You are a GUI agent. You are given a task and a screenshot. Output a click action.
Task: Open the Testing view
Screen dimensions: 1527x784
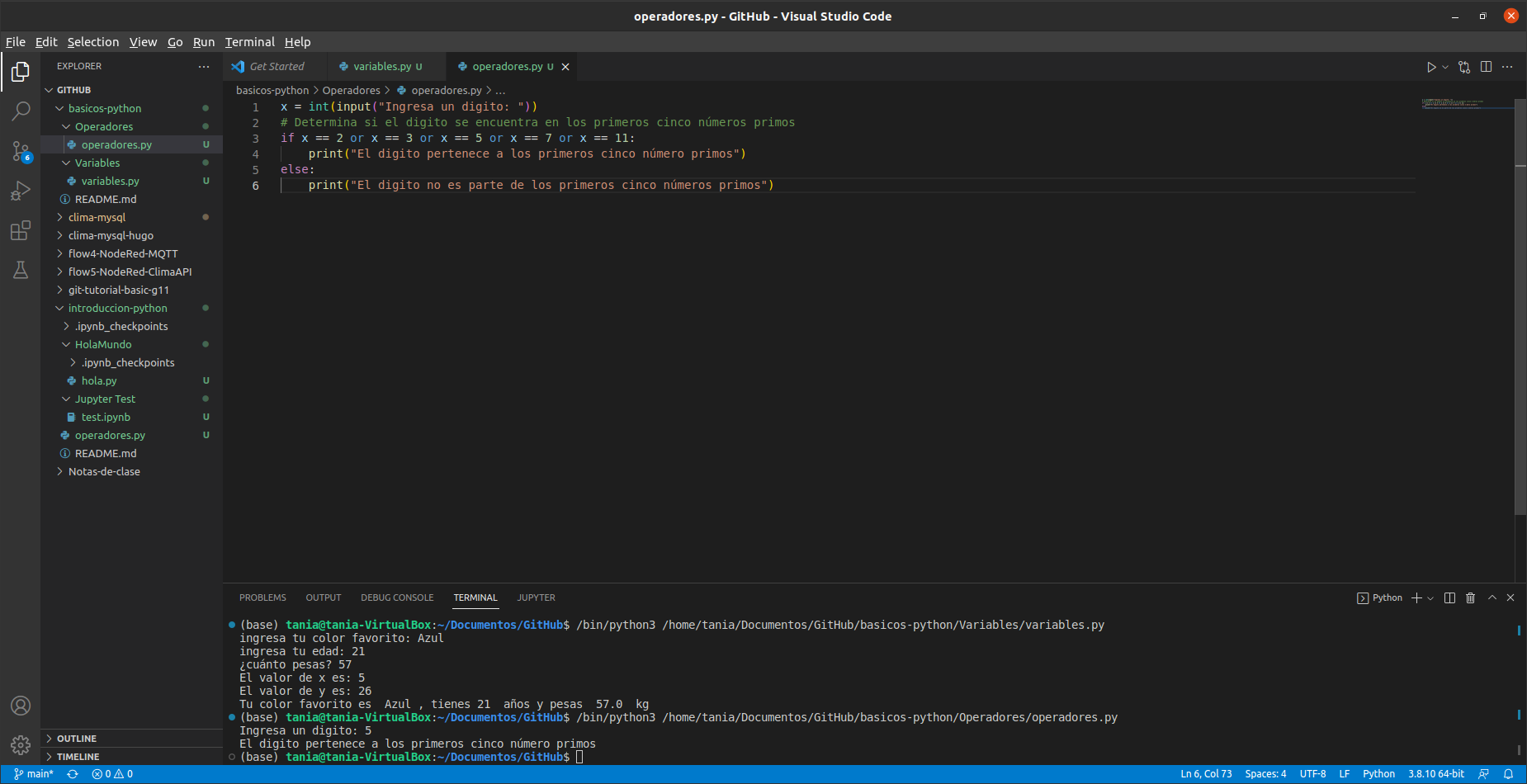[21, 270]
